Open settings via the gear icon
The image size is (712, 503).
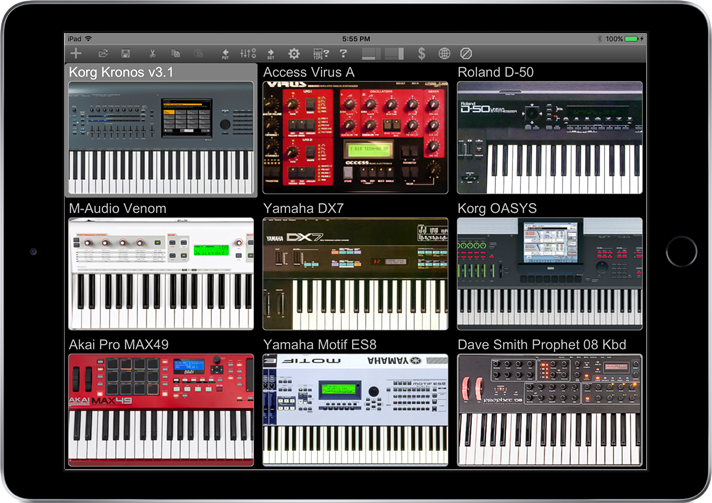294,53
